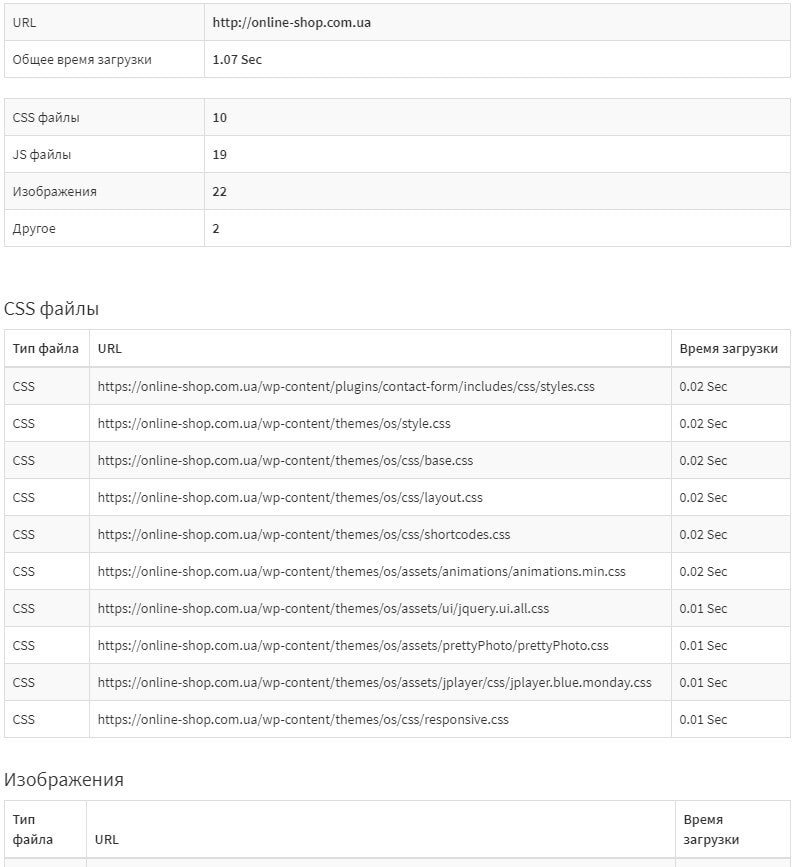Screen dimensions: 797x867
Task: Select the prettyPhoto.css URL
Action: [353, 645]
